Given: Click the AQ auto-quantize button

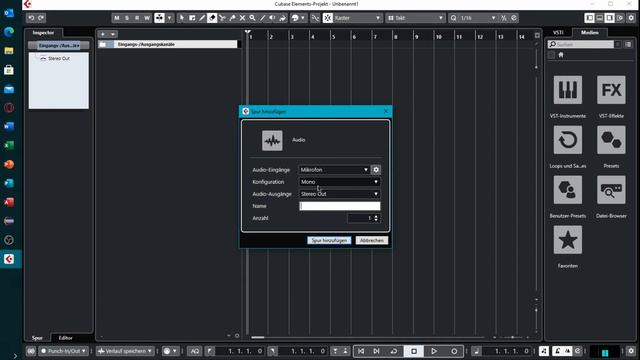Looking at the screenshot, I should point(195,351).
